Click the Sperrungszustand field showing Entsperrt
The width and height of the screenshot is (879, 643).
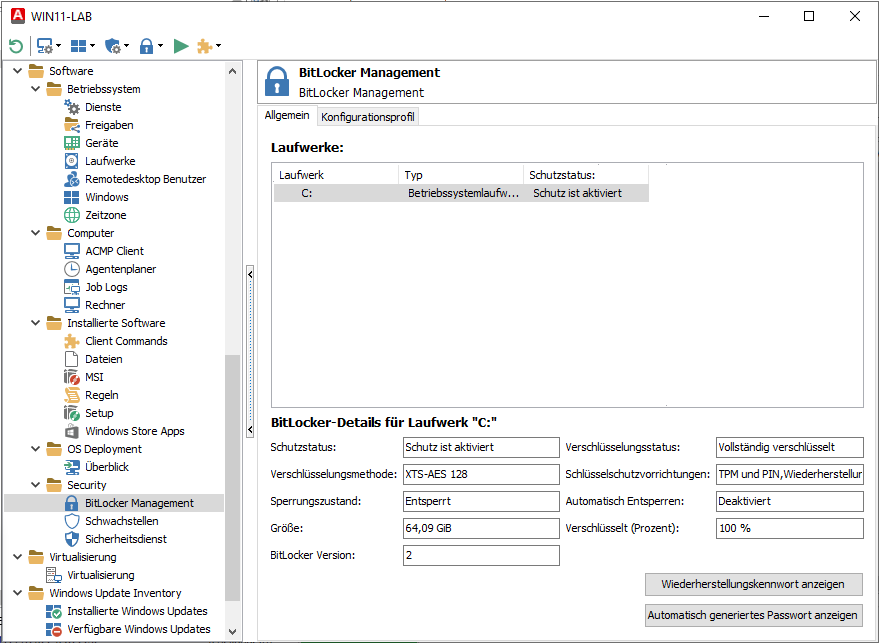[481, 501]
